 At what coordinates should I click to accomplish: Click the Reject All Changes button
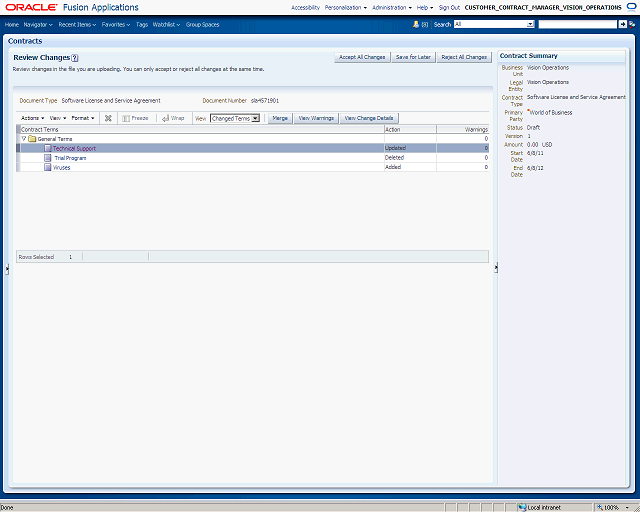pyautogui.click(x=464, y=57)
